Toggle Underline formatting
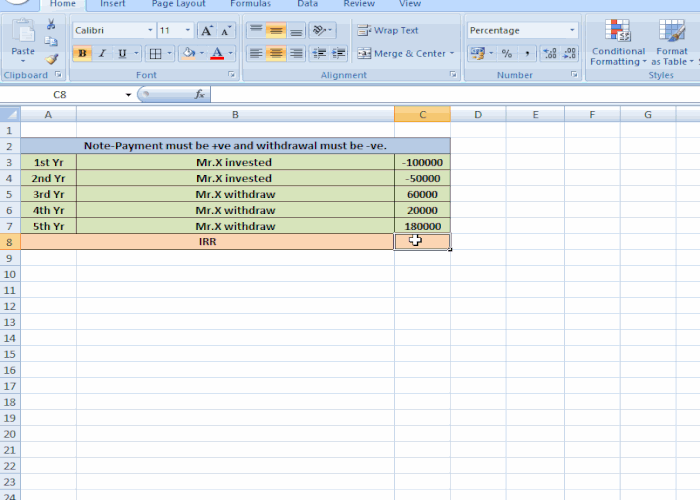700x500 pixels. pos(122,54)
